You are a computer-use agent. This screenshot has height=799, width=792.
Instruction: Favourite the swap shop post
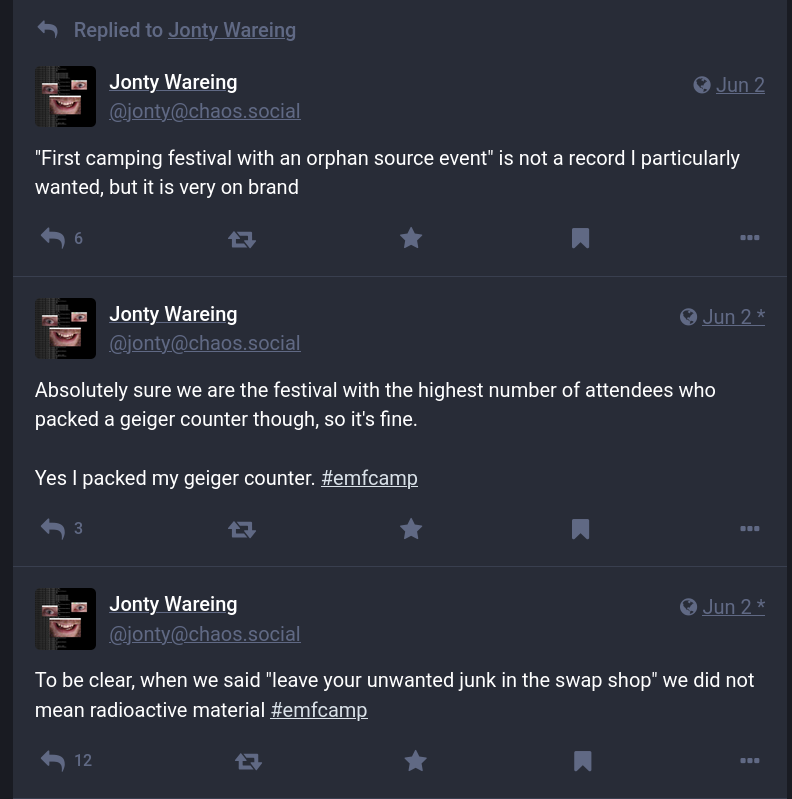pyautogui.click(x=415, y=761)
